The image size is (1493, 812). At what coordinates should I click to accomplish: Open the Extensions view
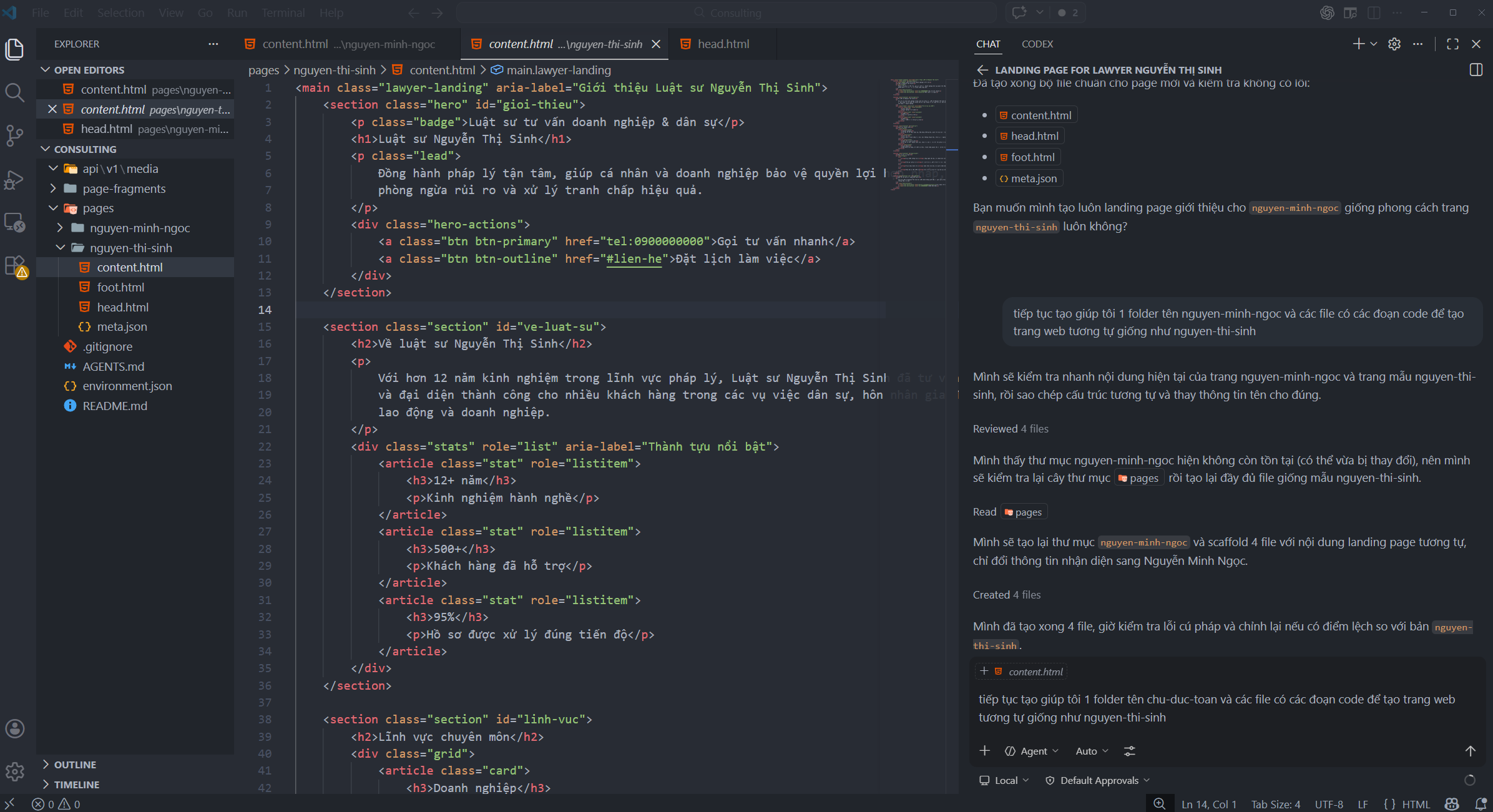[14, 266]
